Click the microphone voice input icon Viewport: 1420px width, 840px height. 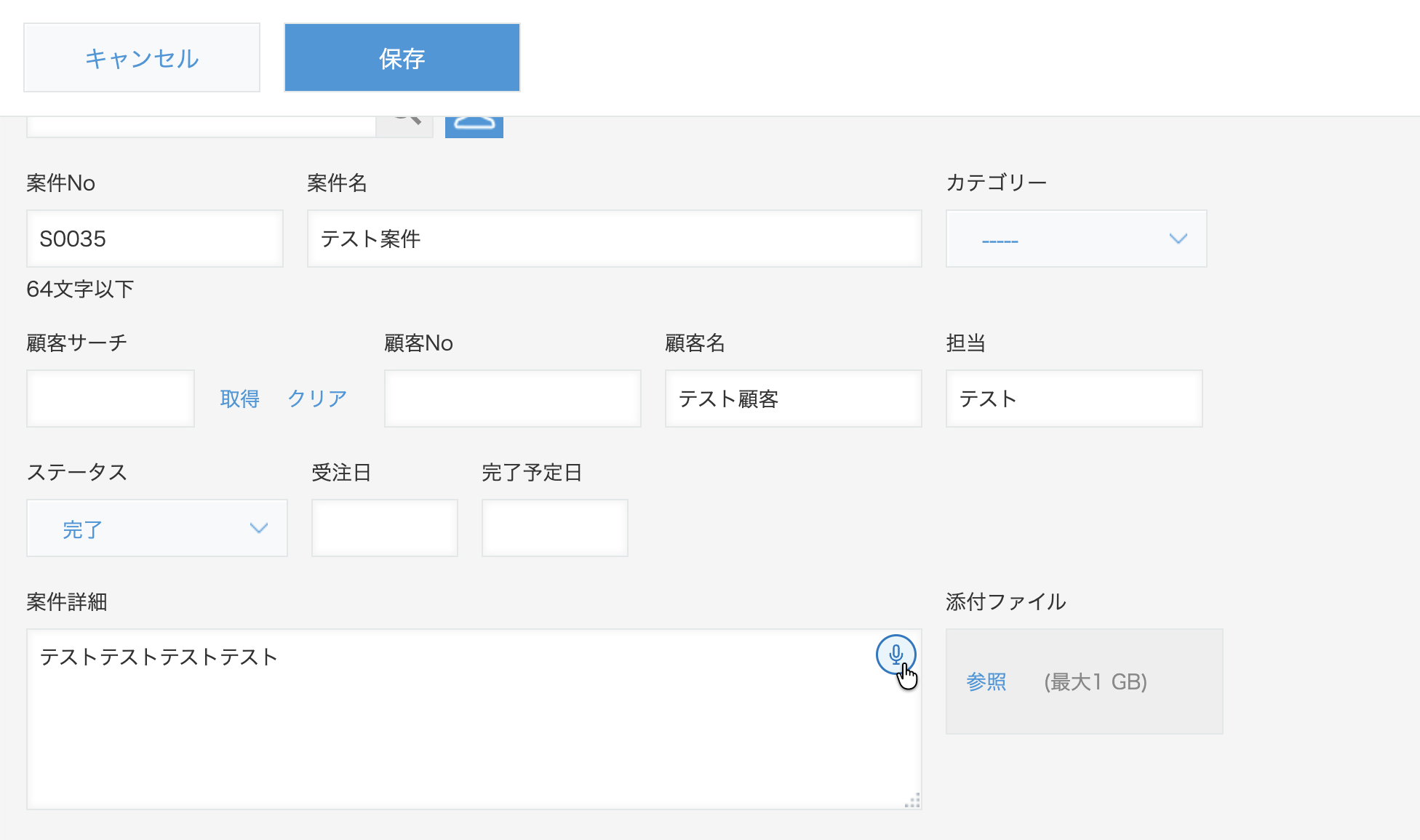pyautogui.click(x=896, y=655)
